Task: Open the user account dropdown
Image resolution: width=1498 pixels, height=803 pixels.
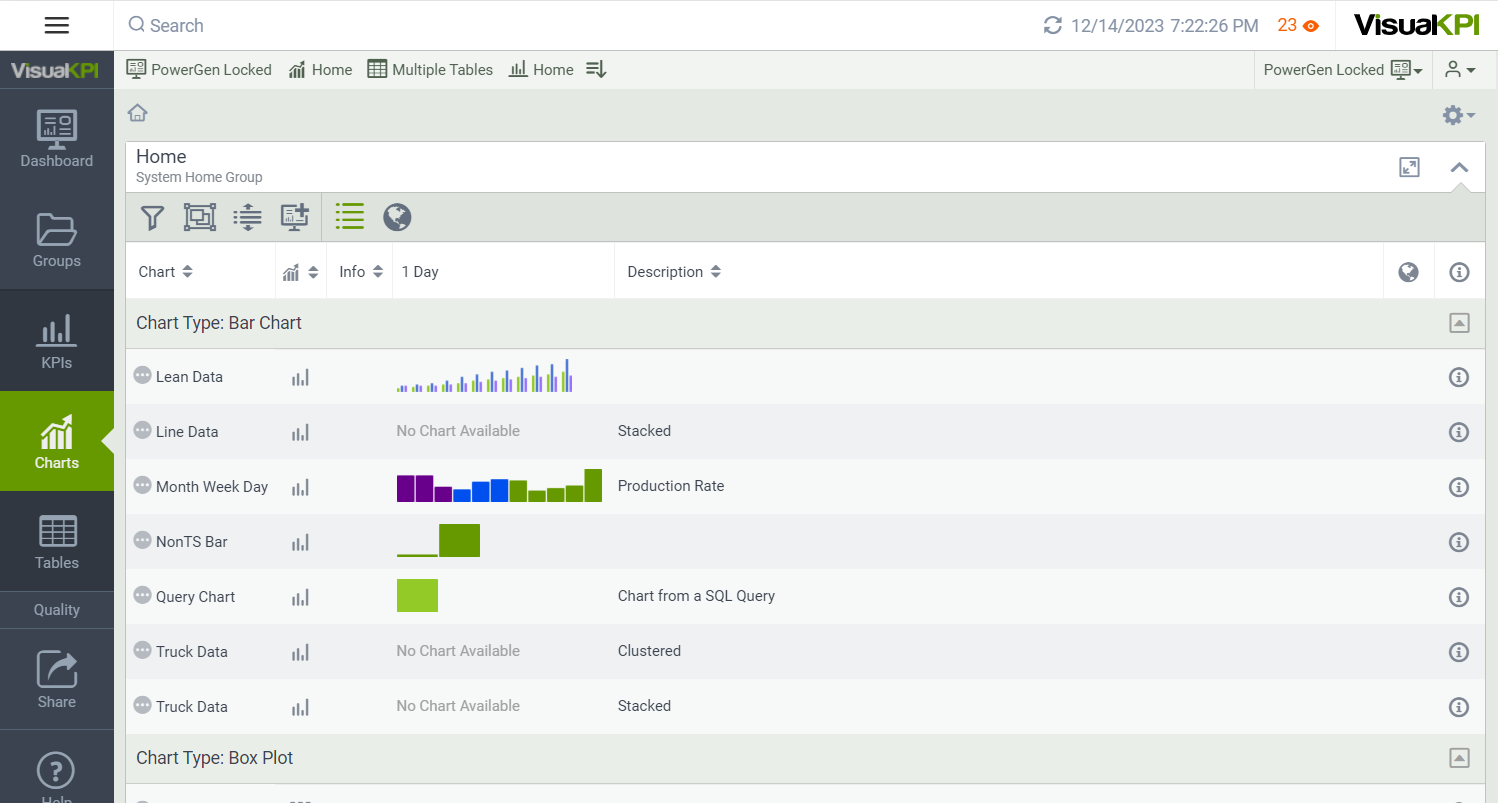Action: (1460, 70)
